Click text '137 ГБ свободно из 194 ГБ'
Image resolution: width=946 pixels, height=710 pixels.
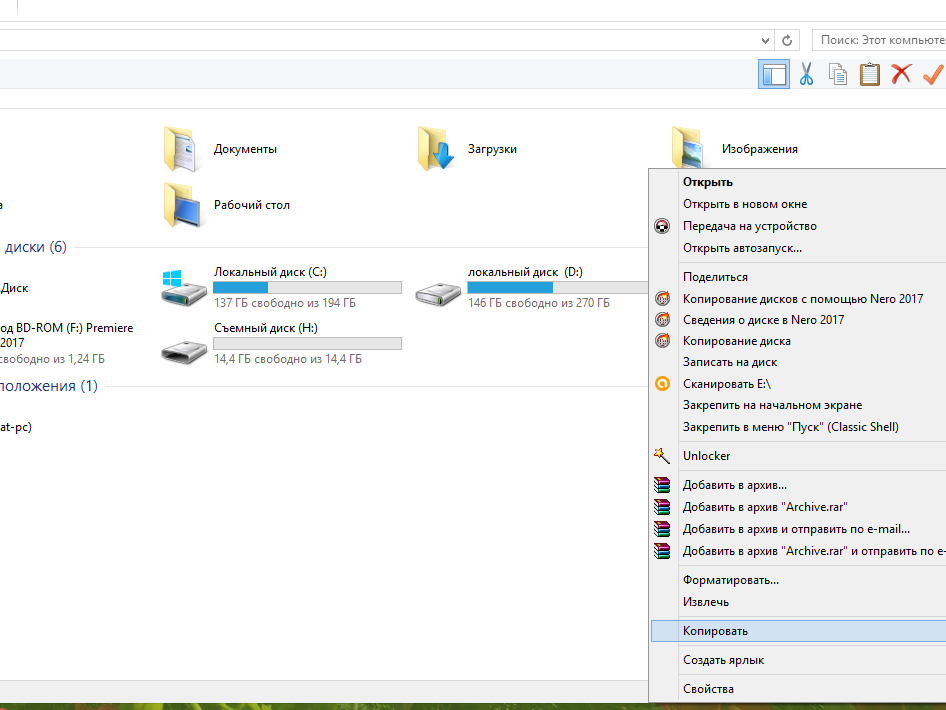pos(285,303)
